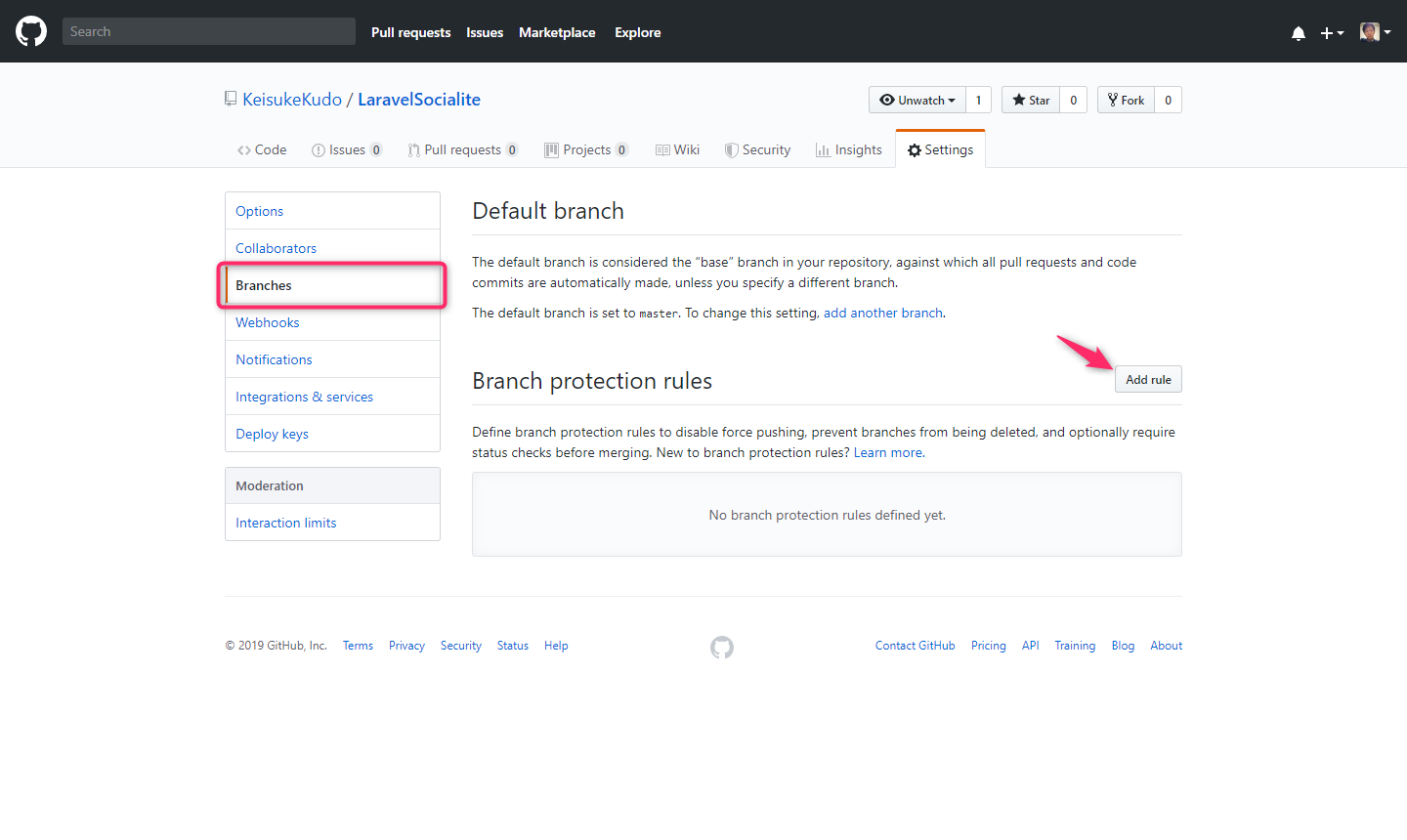
Task: Open Issues in the top navigation
Action: pyautogui.click(x=485, y=32)
